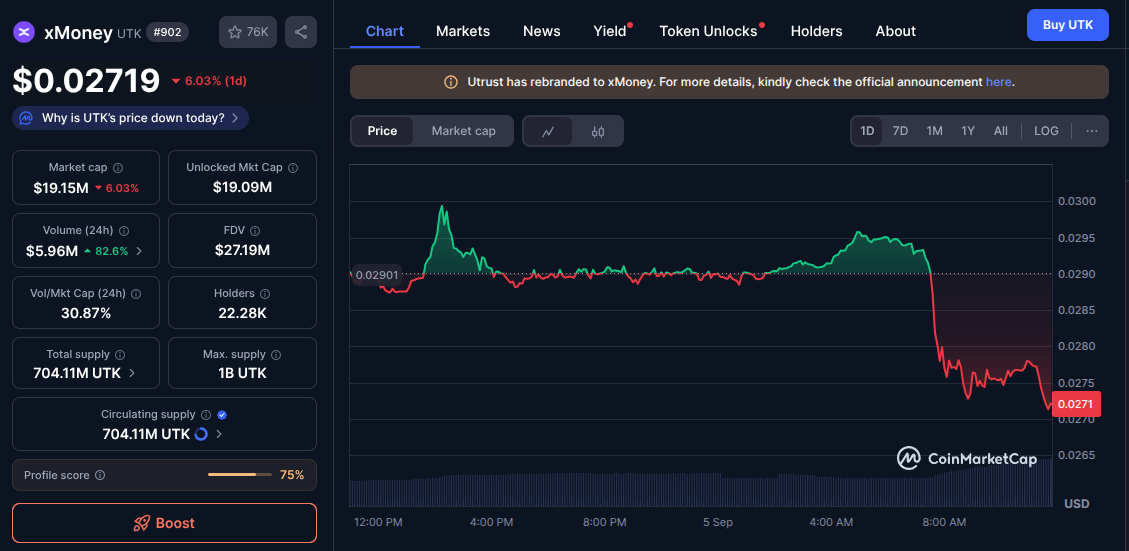Screen dimensions: 1129x551
Task: Open the share icon button
Action: (x=301, y=32)
